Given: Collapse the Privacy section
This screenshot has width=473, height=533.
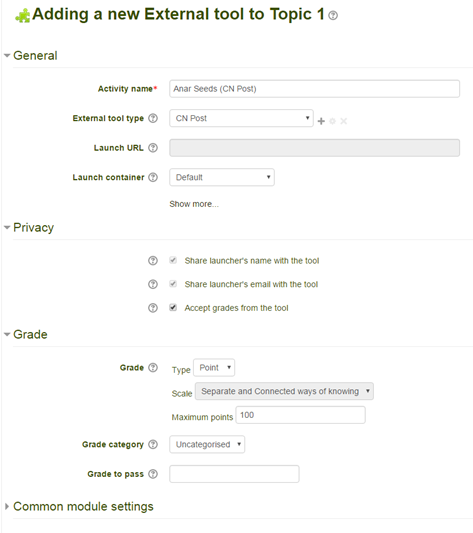Looking at the screenshot, I should (x=33, y=227).
